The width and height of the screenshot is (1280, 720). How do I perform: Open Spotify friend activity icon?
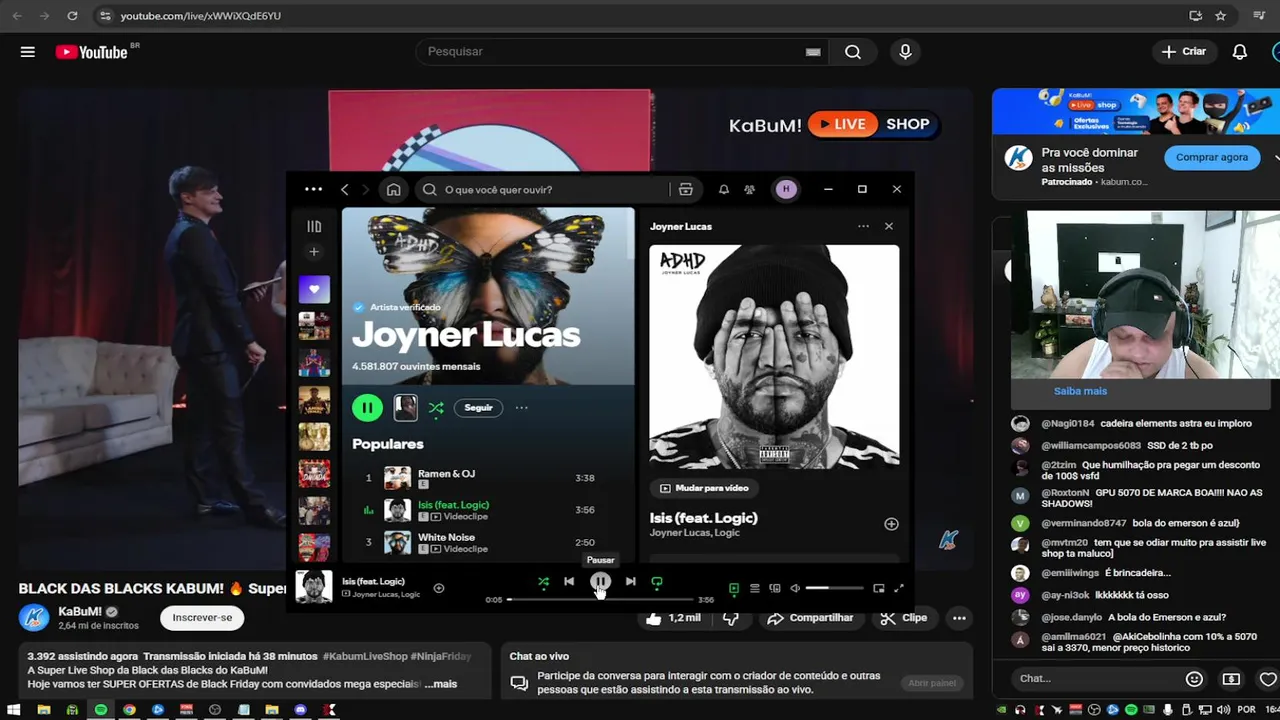(x=749, y=189)
